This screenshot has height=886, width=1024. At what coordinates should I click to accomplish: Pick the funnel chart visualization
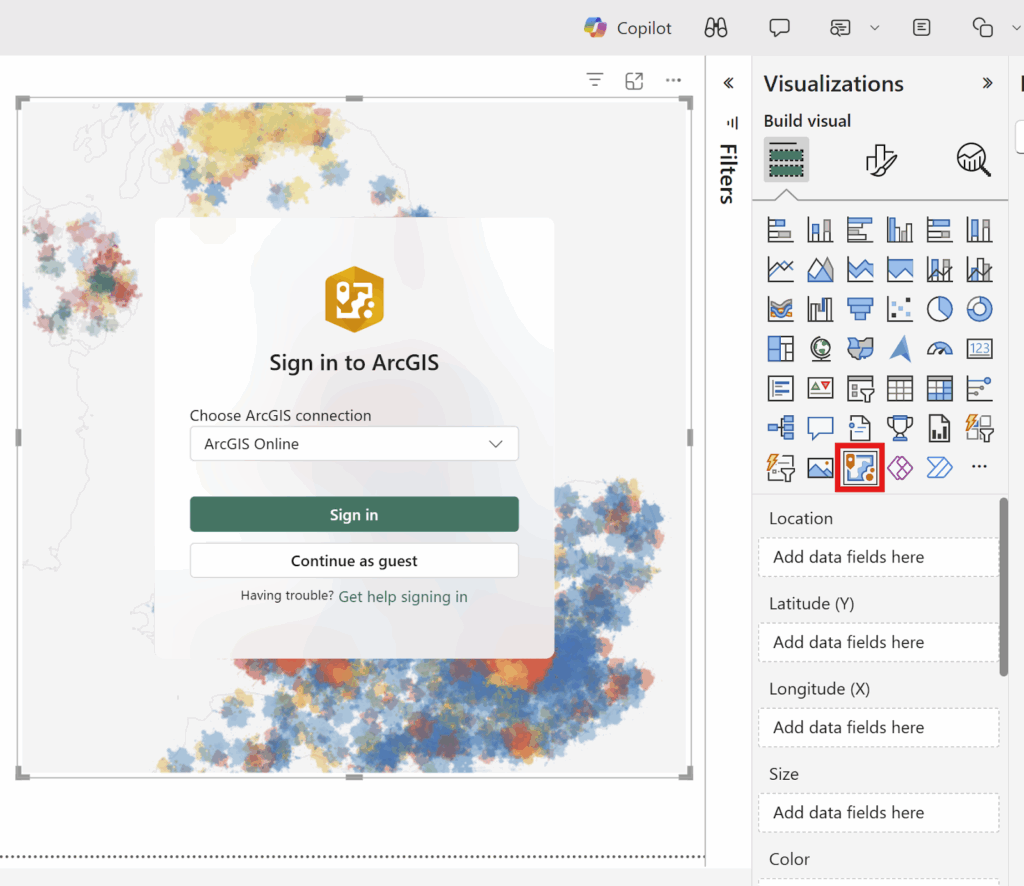(x=859, y=310)
